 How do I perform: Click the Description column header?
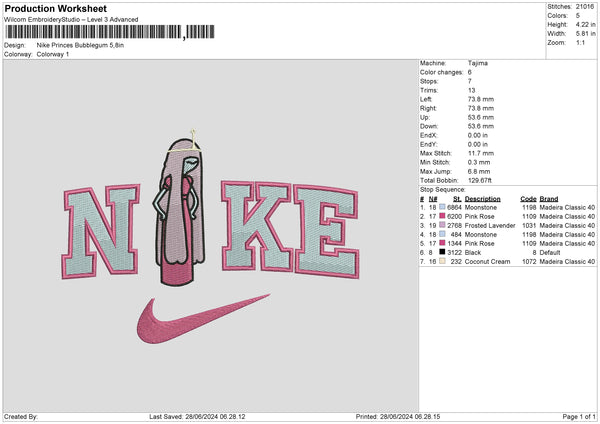pos(483,199)
